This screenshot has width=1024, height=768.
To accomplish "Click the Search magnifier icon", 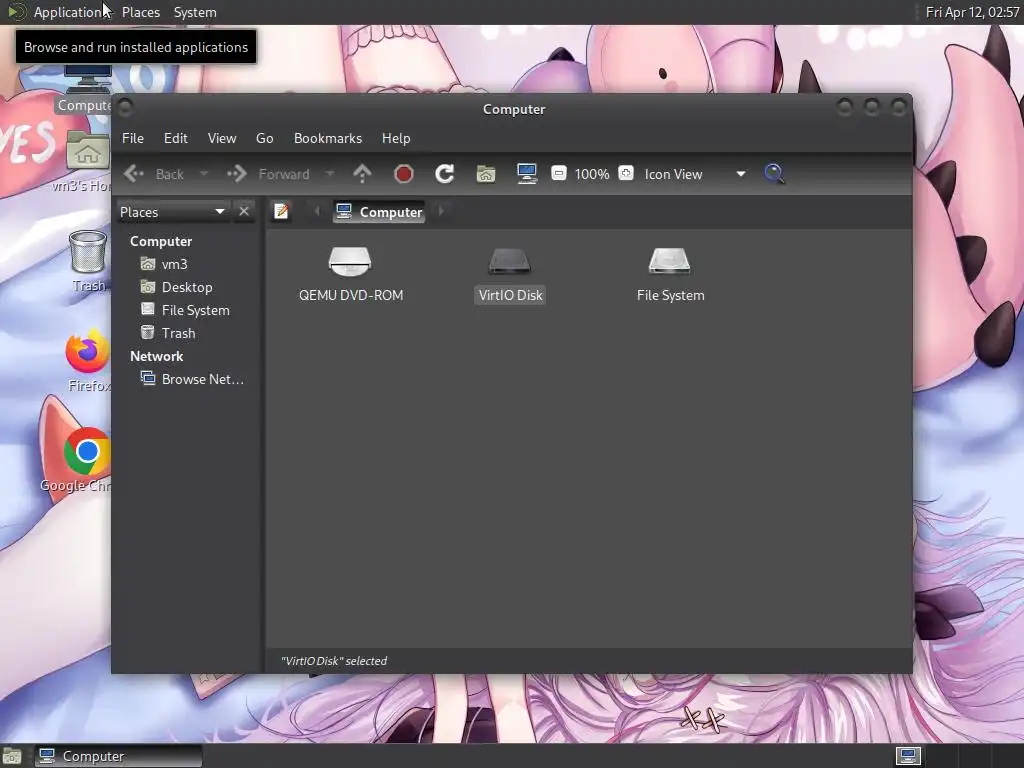I will 774,174.
